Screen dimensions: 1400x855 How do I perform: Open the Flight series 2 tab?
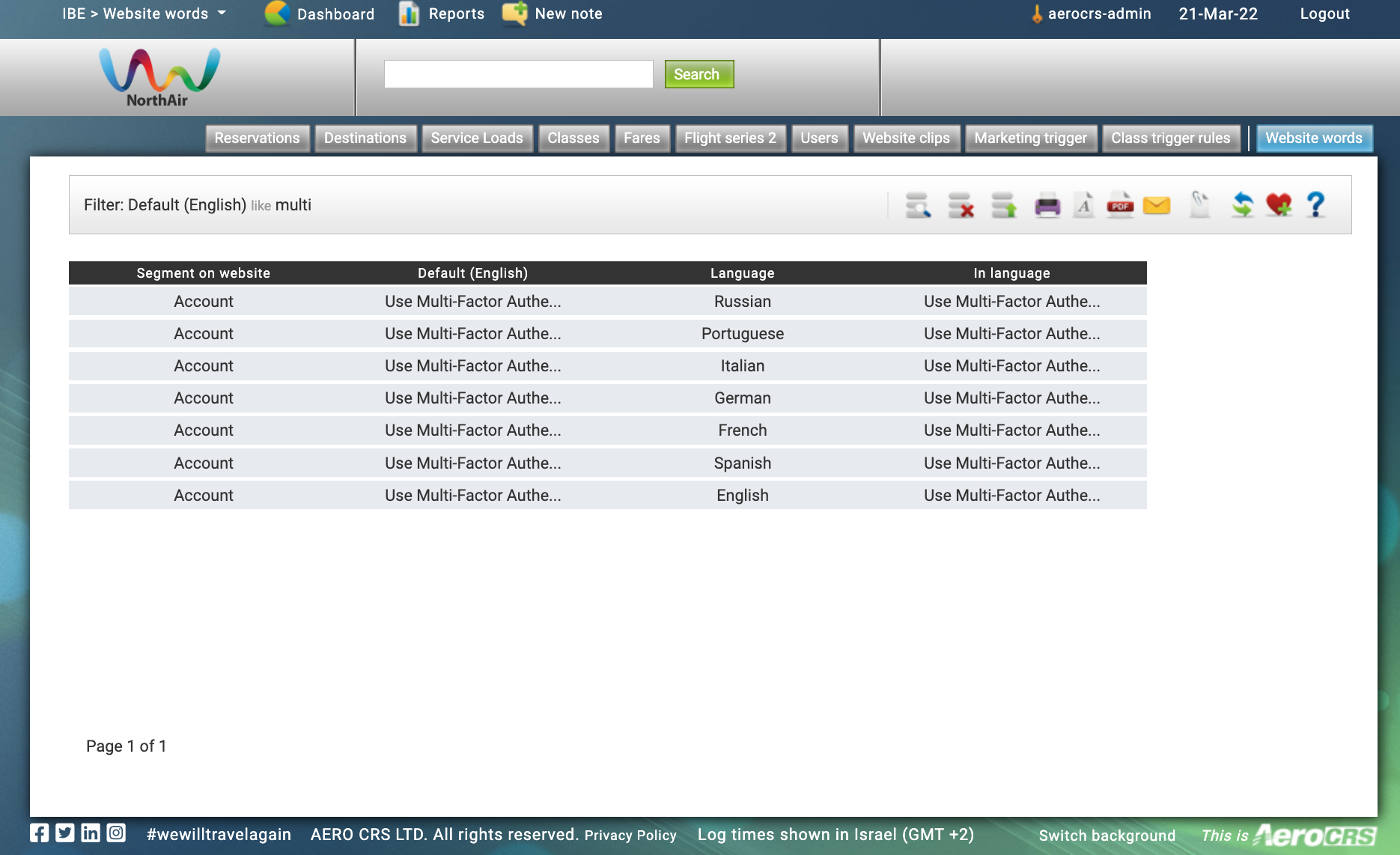point(730,138)
